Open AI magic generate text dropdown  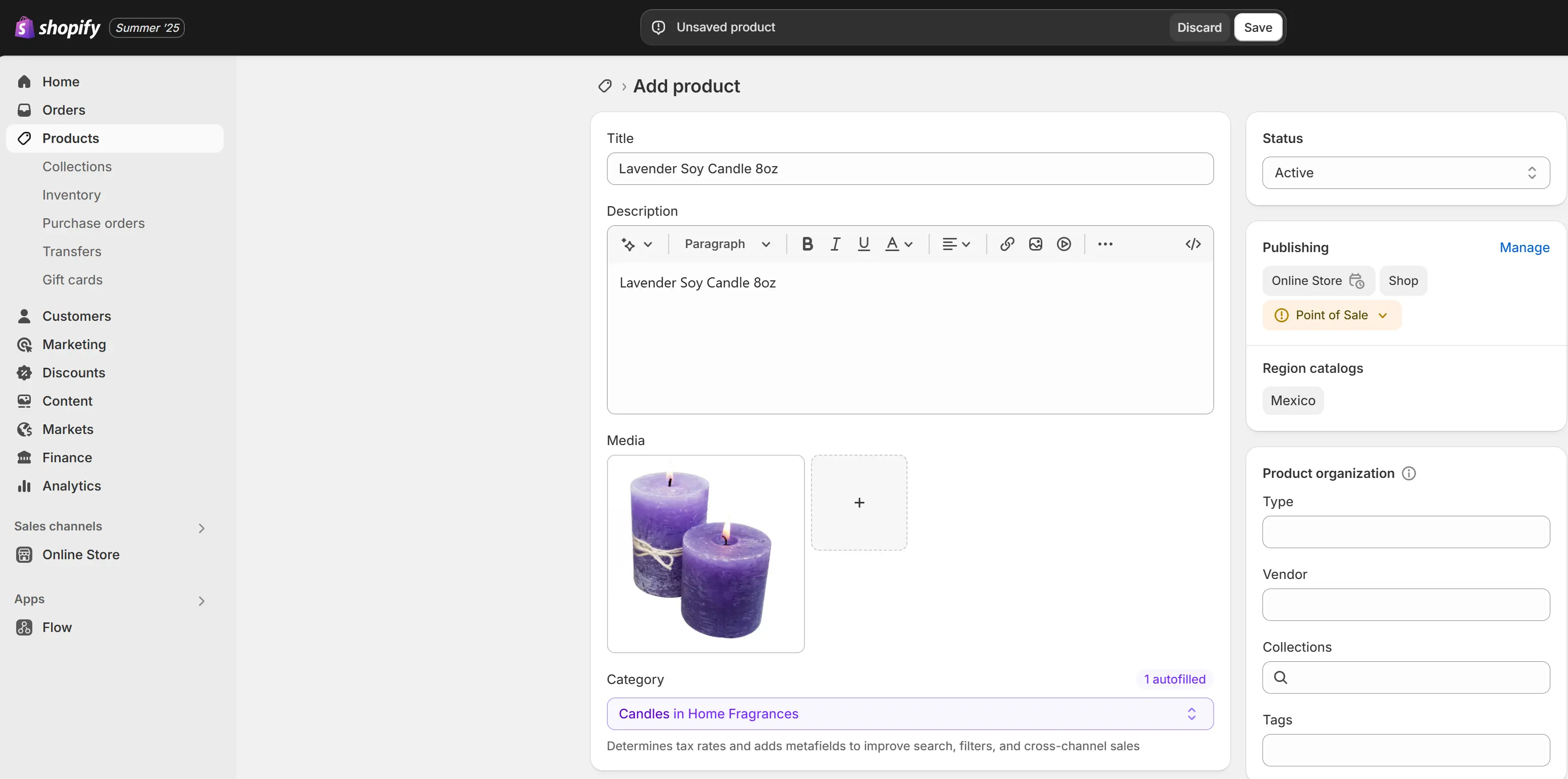[x=637, y=244]
